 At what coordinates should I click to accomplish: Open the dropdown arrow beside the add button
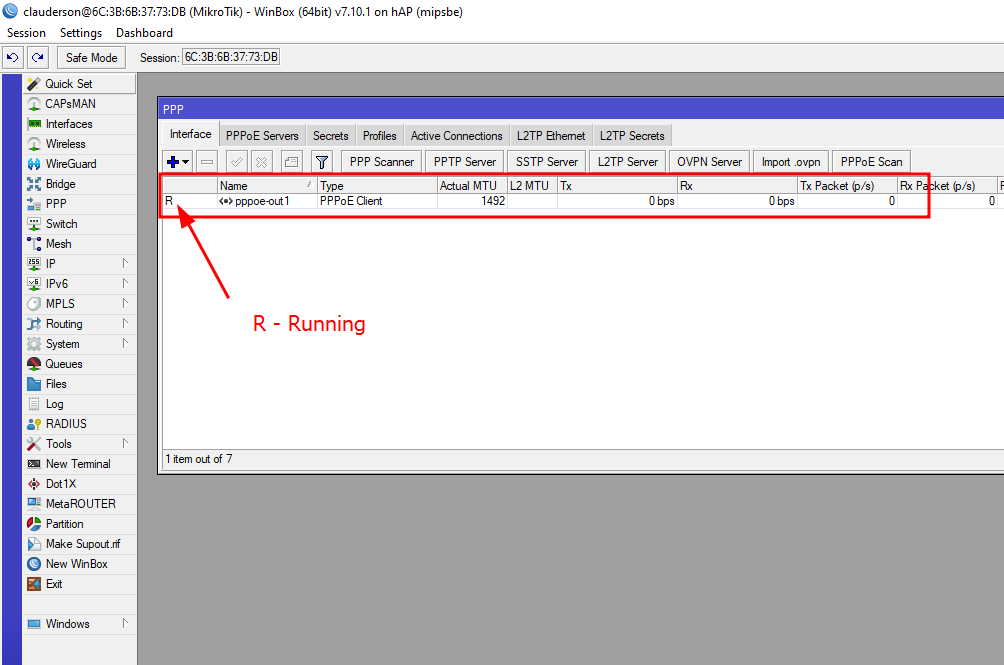187,162
